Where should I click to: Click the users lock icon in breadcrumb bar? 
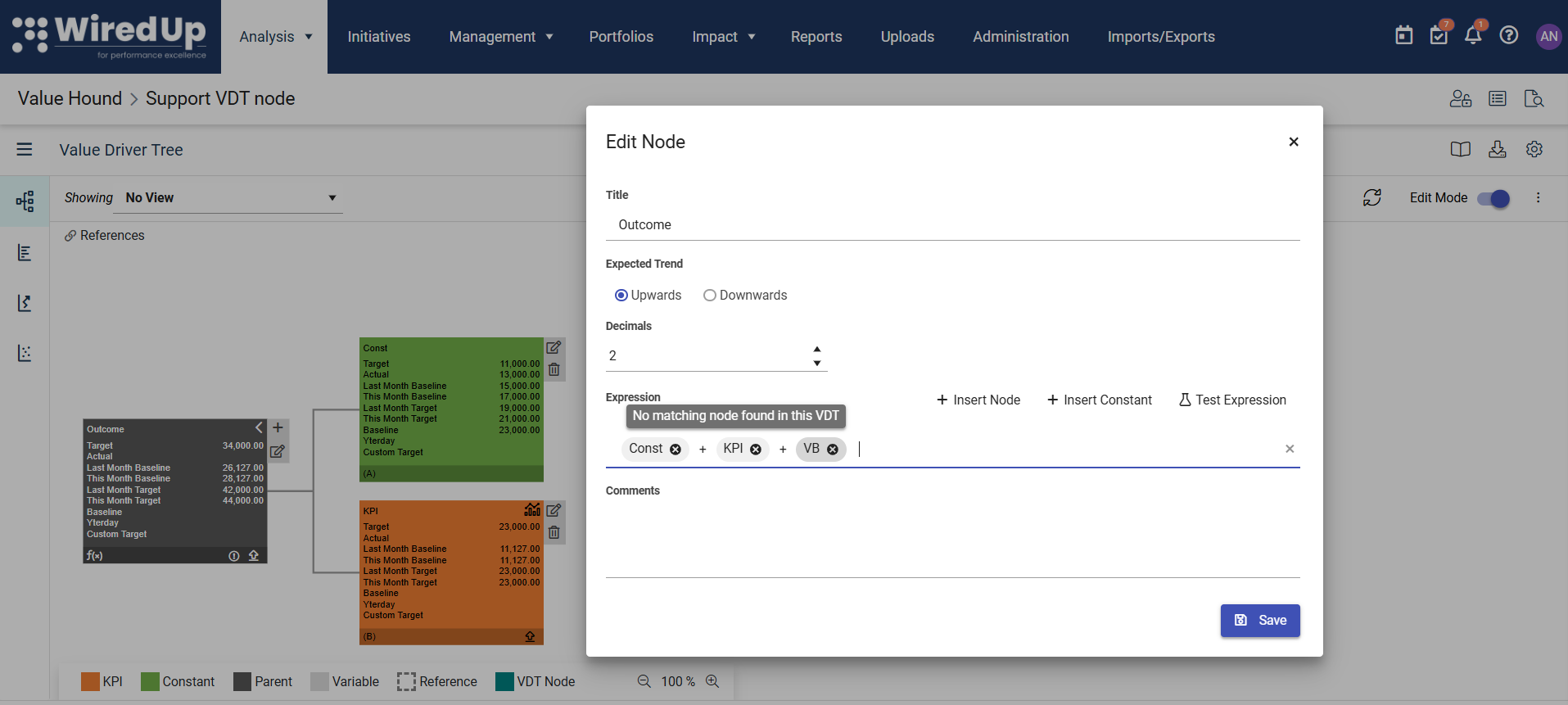tap(1461, 98)
